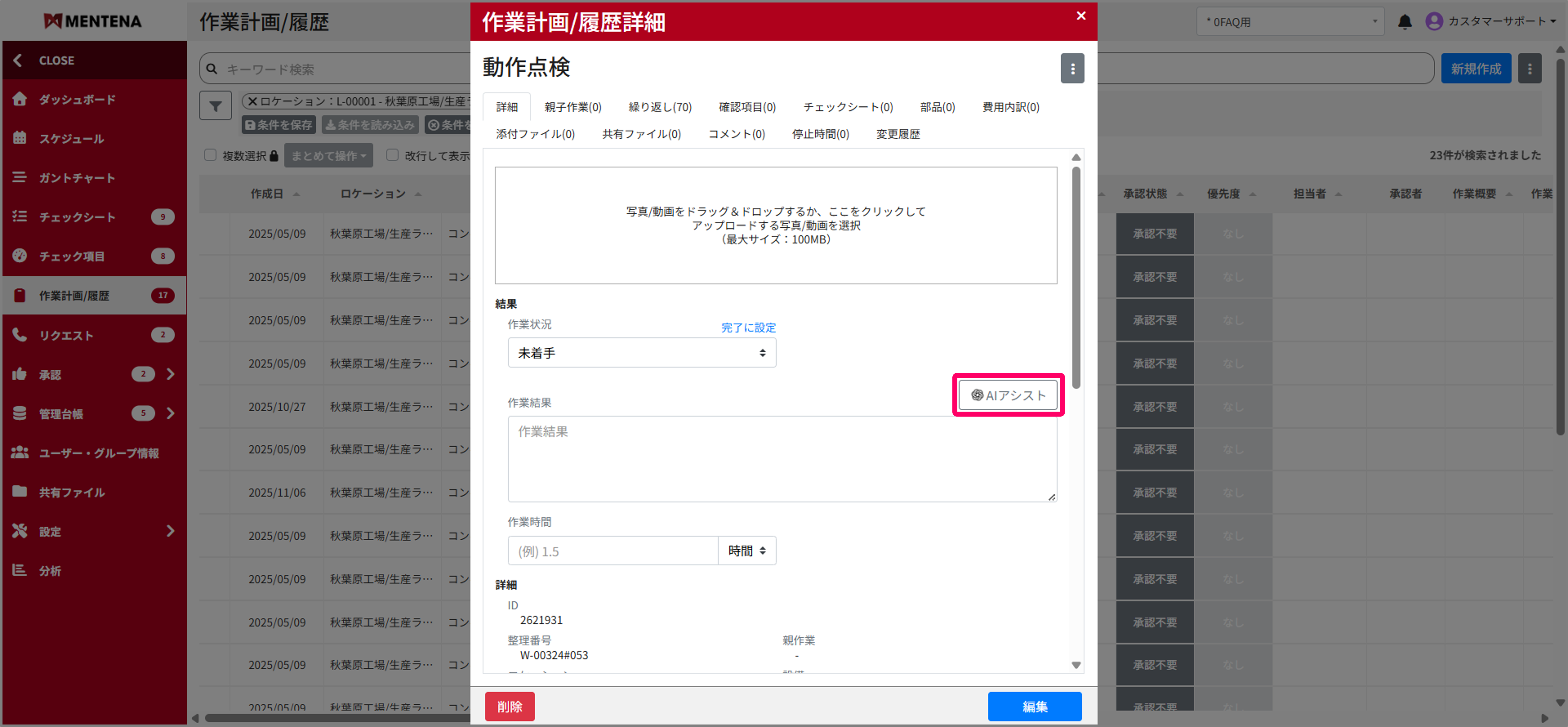This screenshot has width=1568, height=727.
Task: Click the 完了に設定 link
Action: [747, 328]
